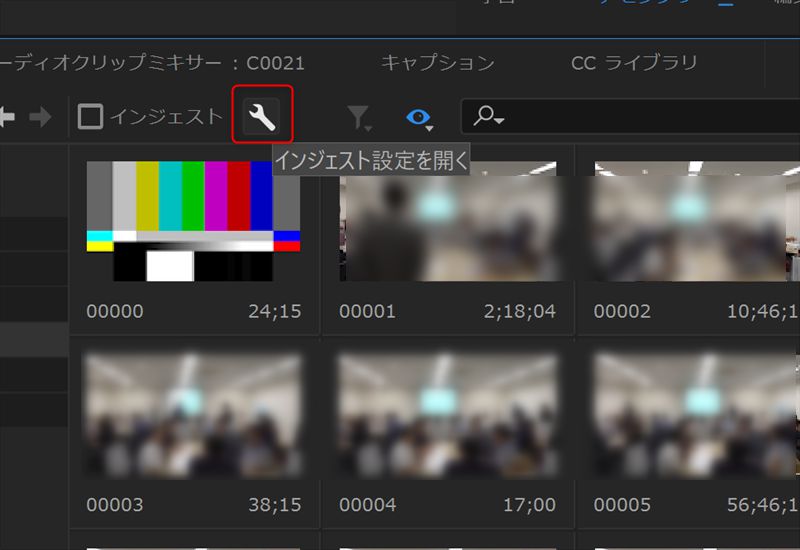The width and height of the screenshot is (800, 550).
Task: Select clip 00004 thumbnail
Action: pyautogui.click(x=447, y=413)
